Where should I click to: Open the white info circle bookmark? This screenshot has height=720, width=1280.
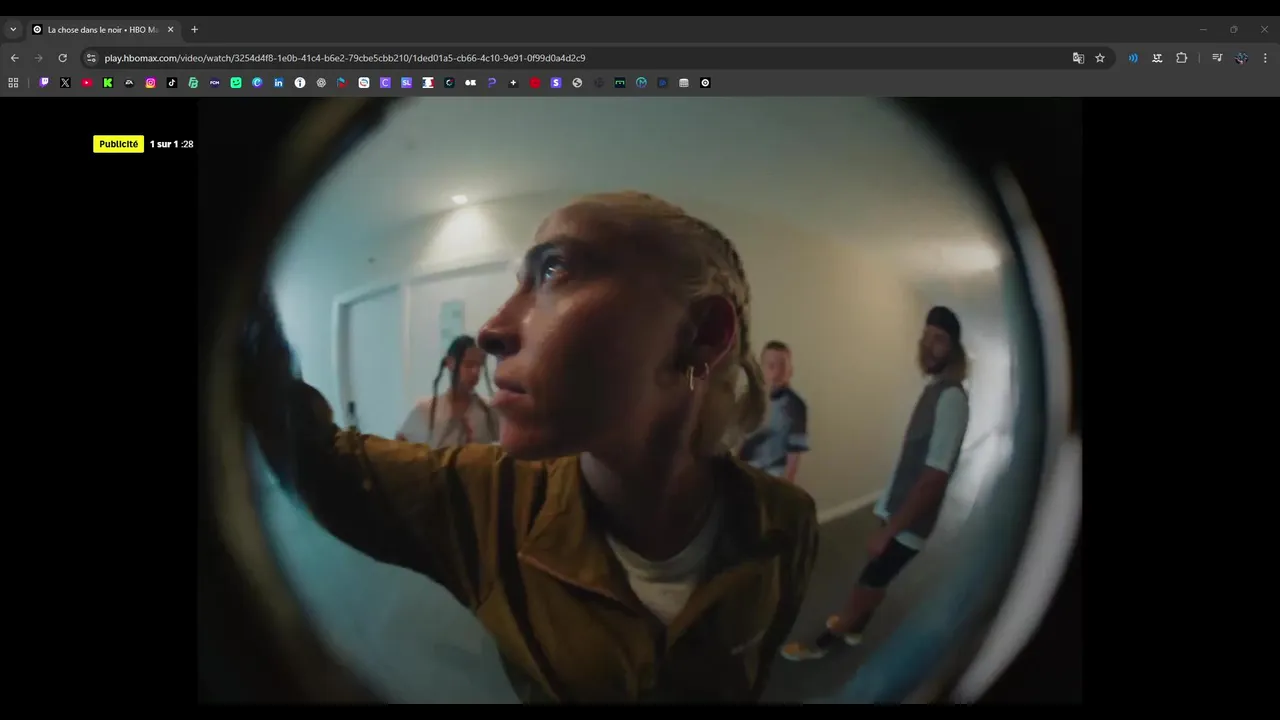tap(300, 83)
